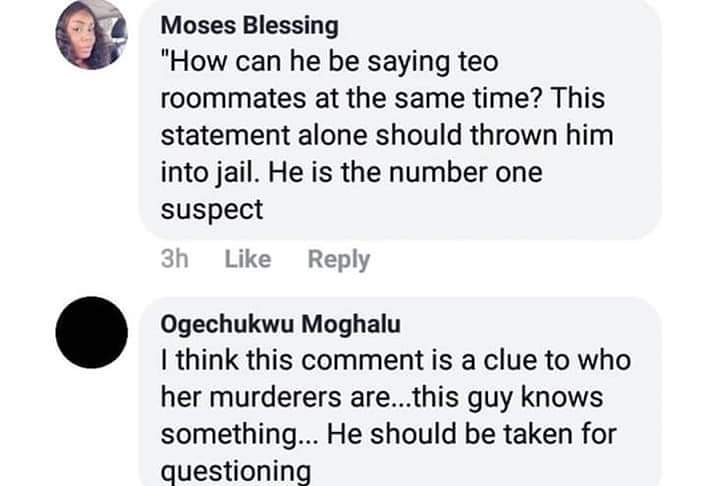
Task: Open Moses Blessing's profile picture
Action: pos(92,35)
